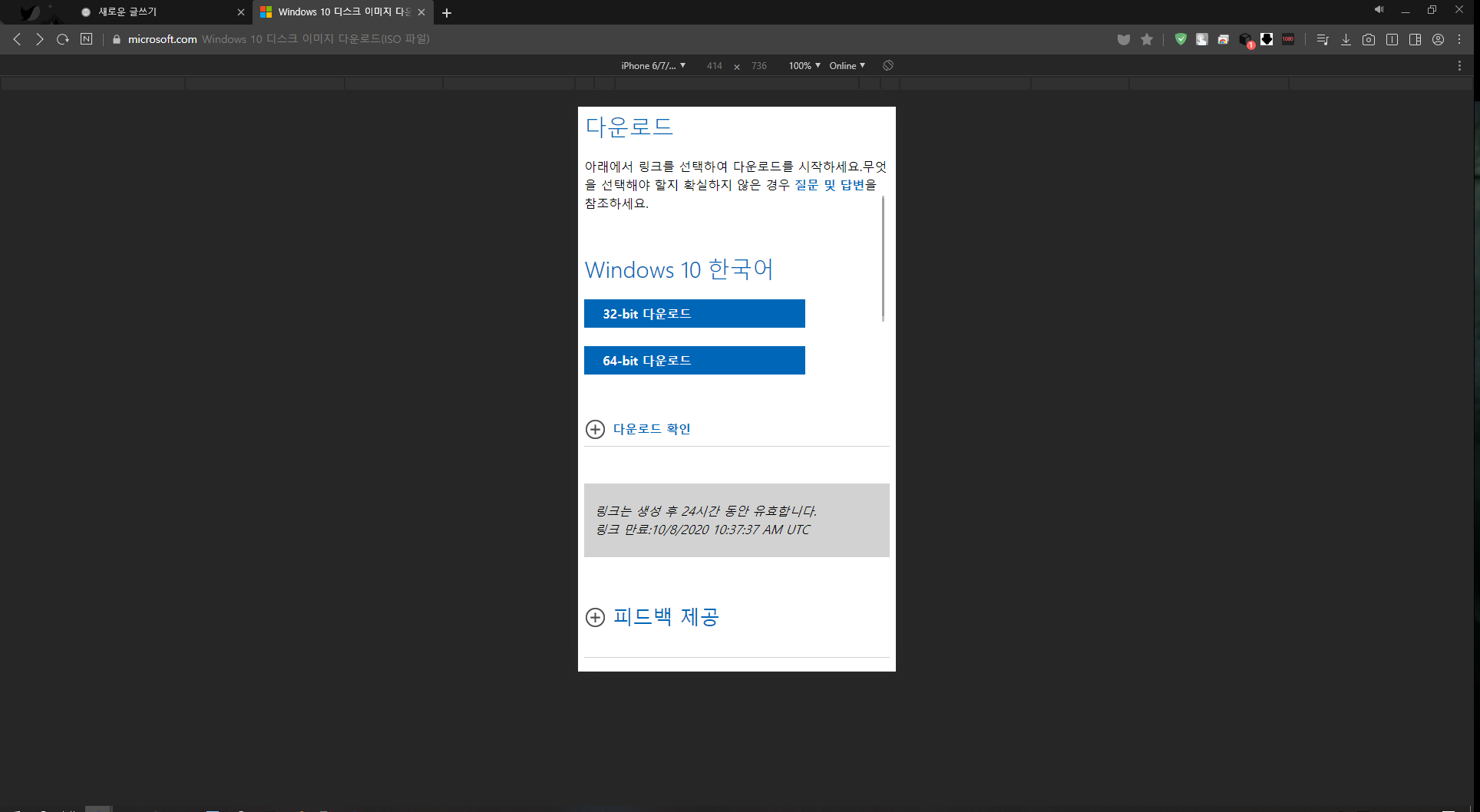Viewport: 1480px width, 812px height.
Task: Click the whale-shaped icon in address bar
Action: coord(1124,39)
